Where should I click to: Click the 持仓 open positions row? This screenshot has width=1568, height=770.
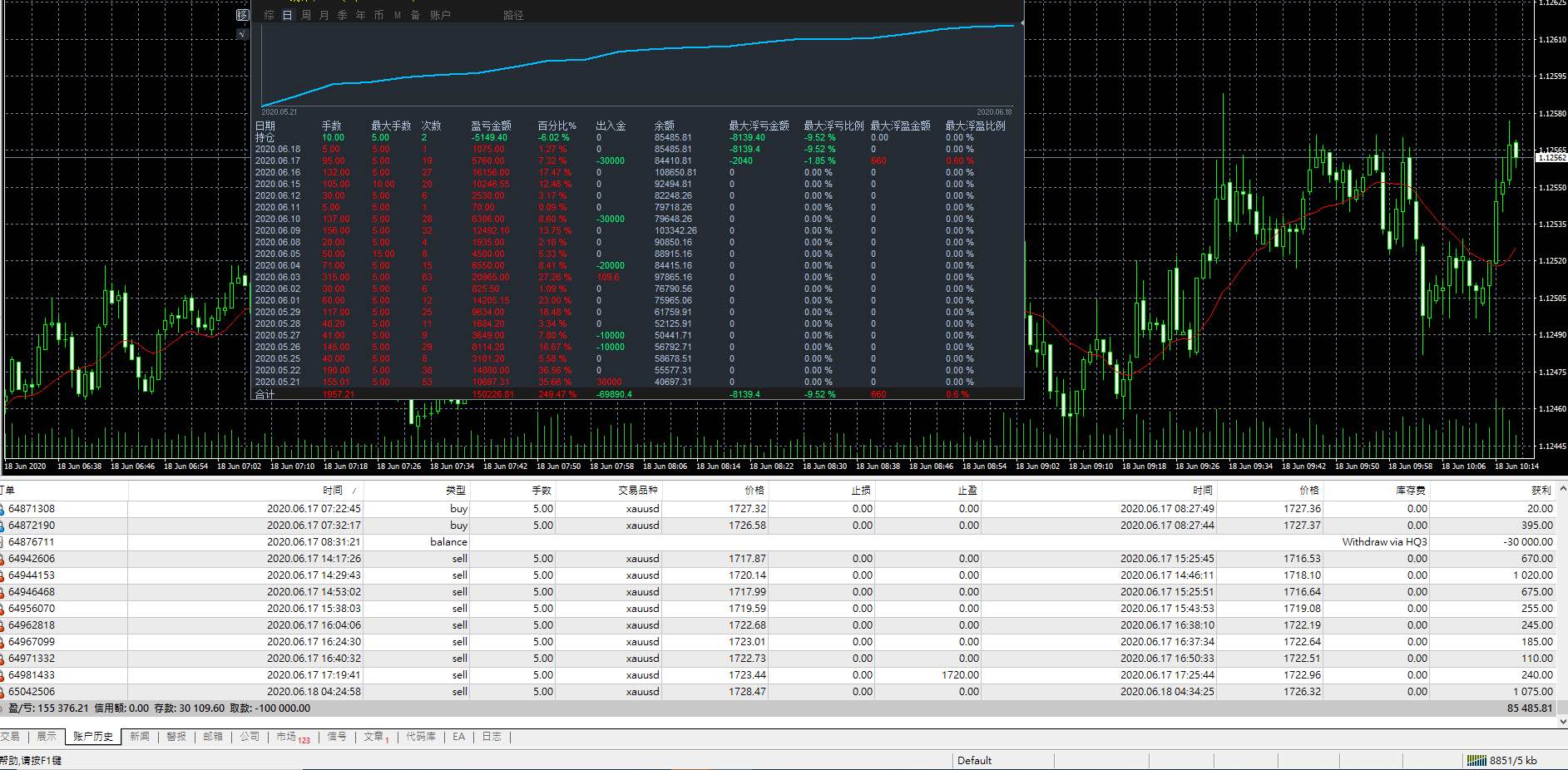[637, 137]
